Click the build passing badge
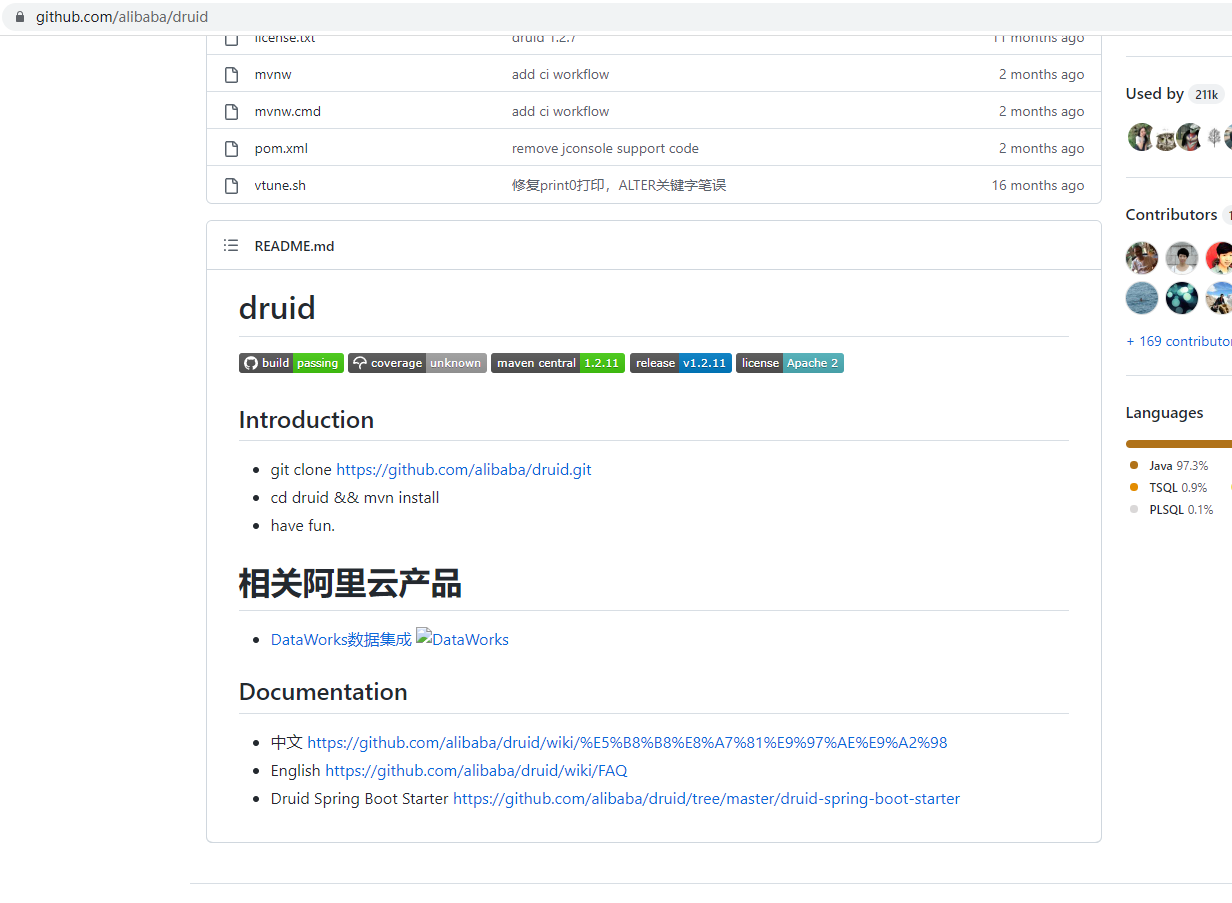This screenshot has height=903, width=1232. coord(291,363)
